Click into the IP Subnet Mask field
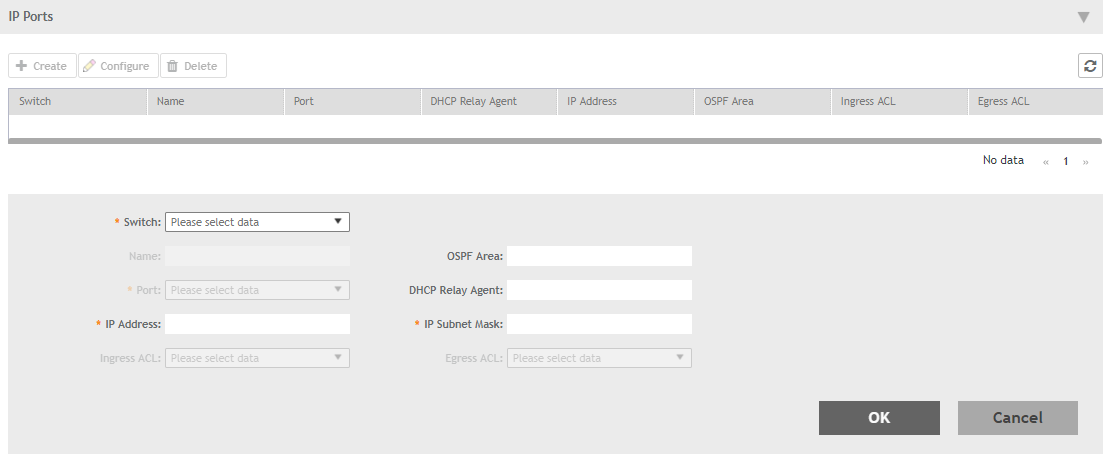1115x455 pixels. pyautogui.click(x=599, y=324)
